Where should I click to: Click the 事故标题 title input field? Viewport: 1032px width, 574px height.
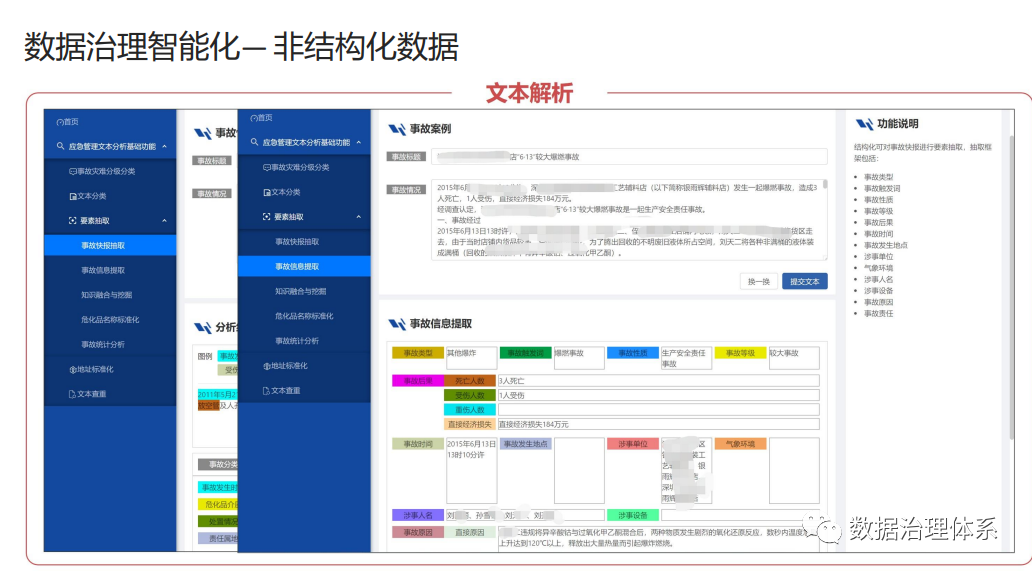pos(629,157)
